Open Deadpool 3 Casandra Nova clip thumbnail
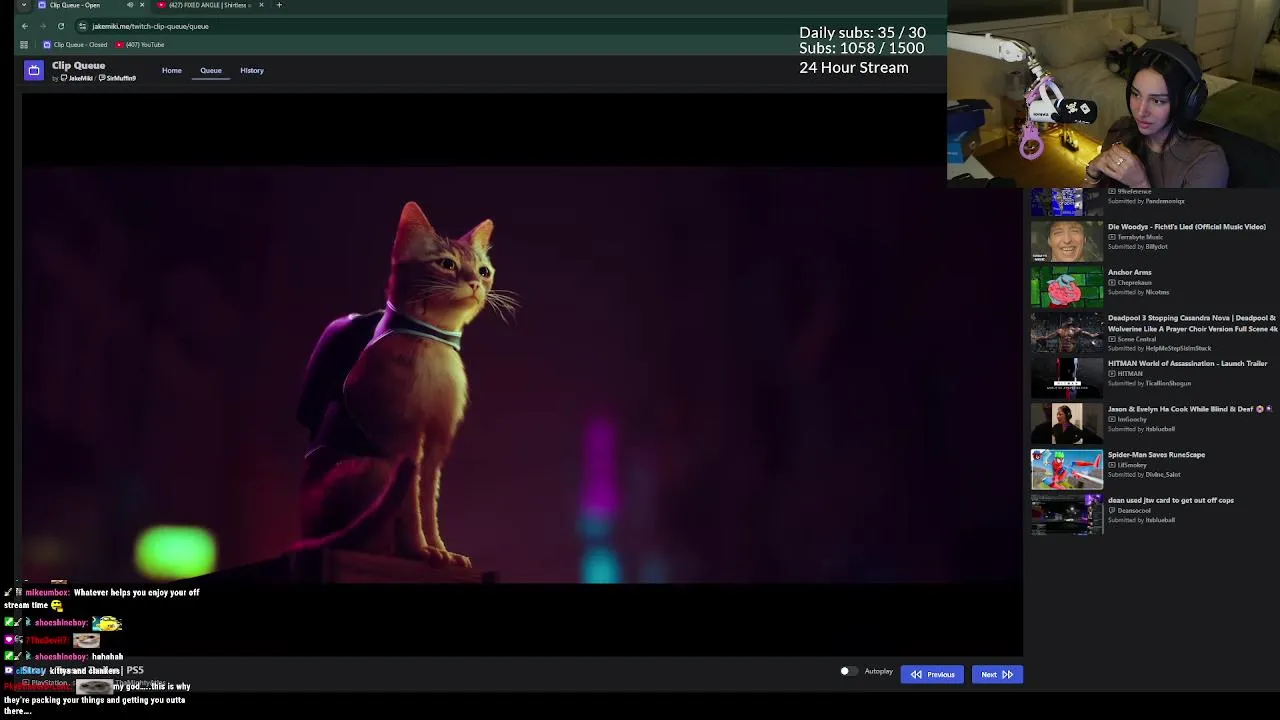Image resolution: width=1280 pixels, height=720 pixels. [x=1067, y=333]
